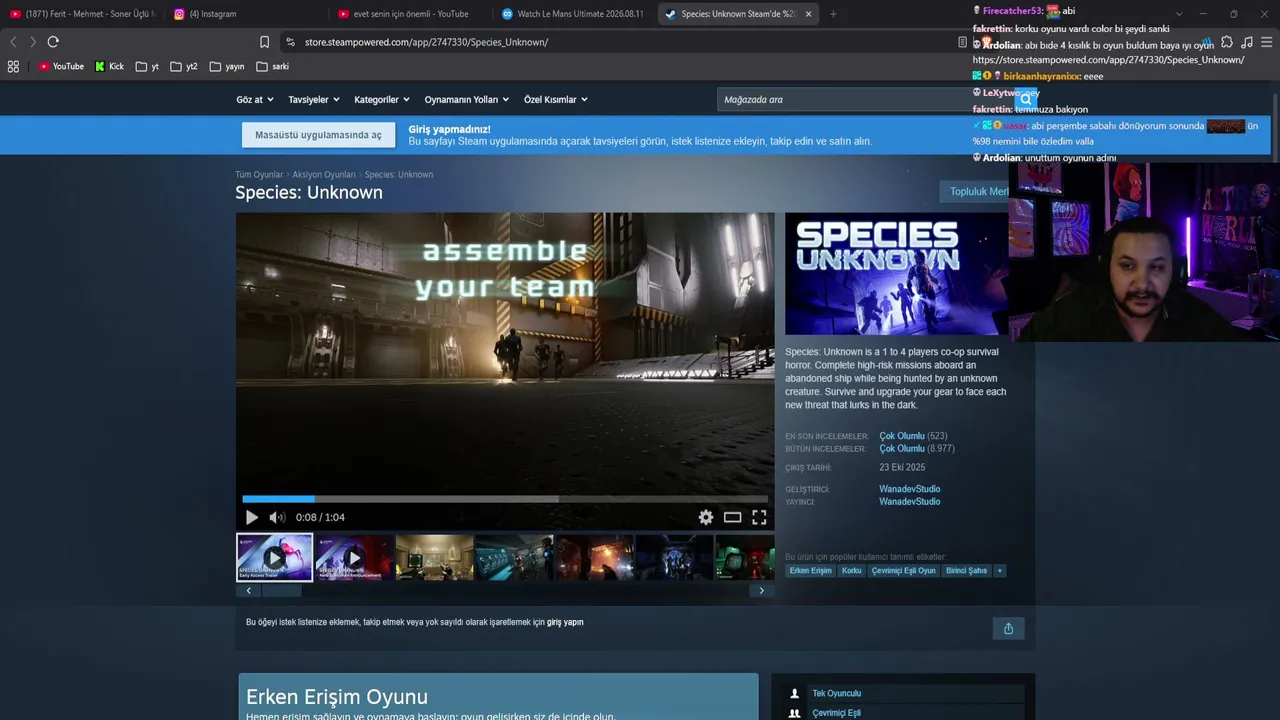Expand the Tavsiyeler dropdown menu
Image resolution: width=1280 pixels, height=720 pixels.
click(x=314, y=100)
